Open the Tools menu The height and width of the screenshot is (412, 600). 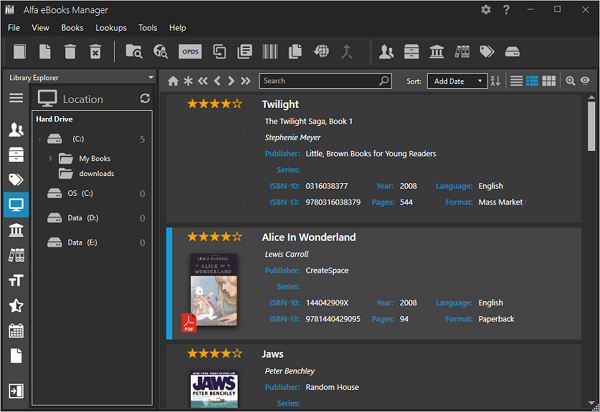148,28
